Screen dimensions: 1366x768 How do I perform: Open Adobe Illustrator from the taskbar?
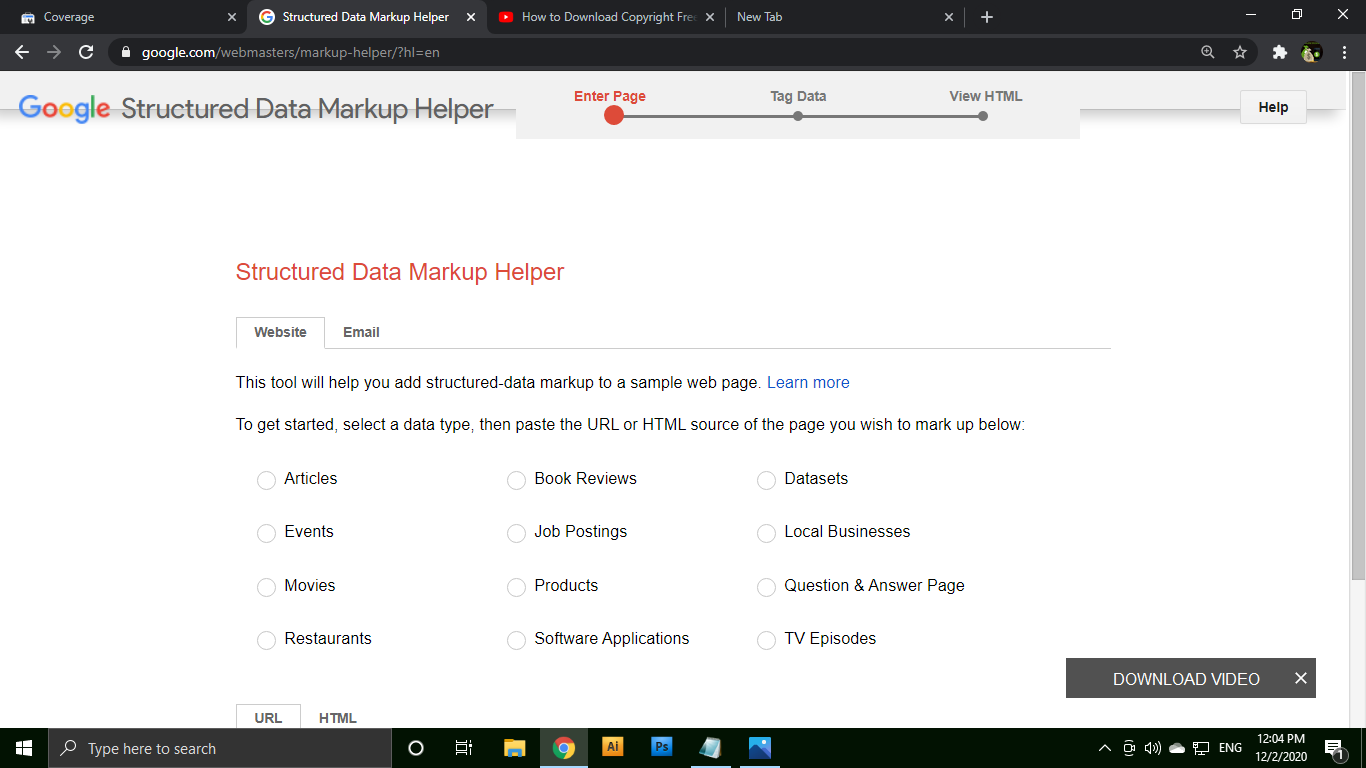point(612,747)
